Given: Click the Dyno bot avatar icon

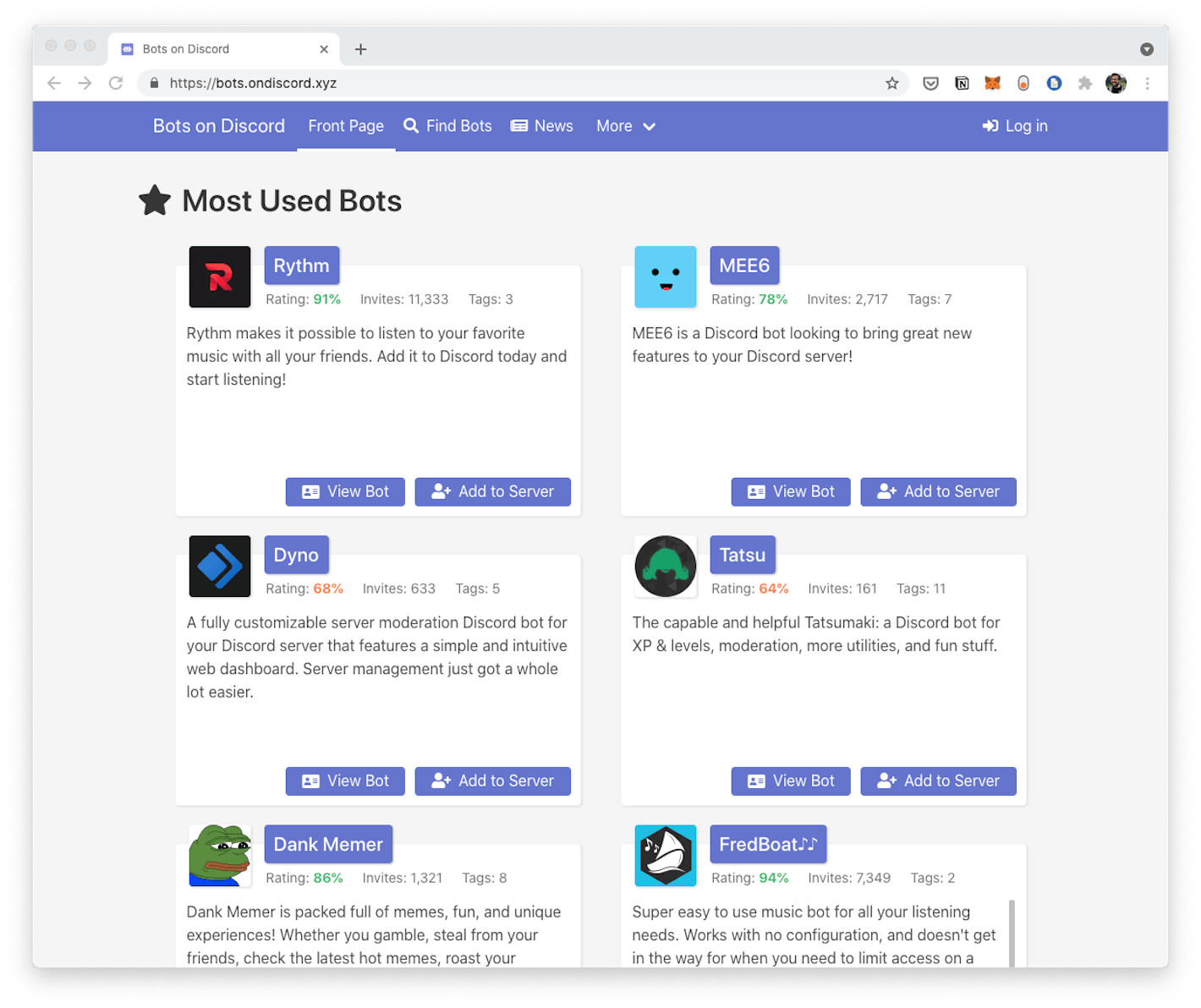Looking at the screenshot, I should click(219, 566).
